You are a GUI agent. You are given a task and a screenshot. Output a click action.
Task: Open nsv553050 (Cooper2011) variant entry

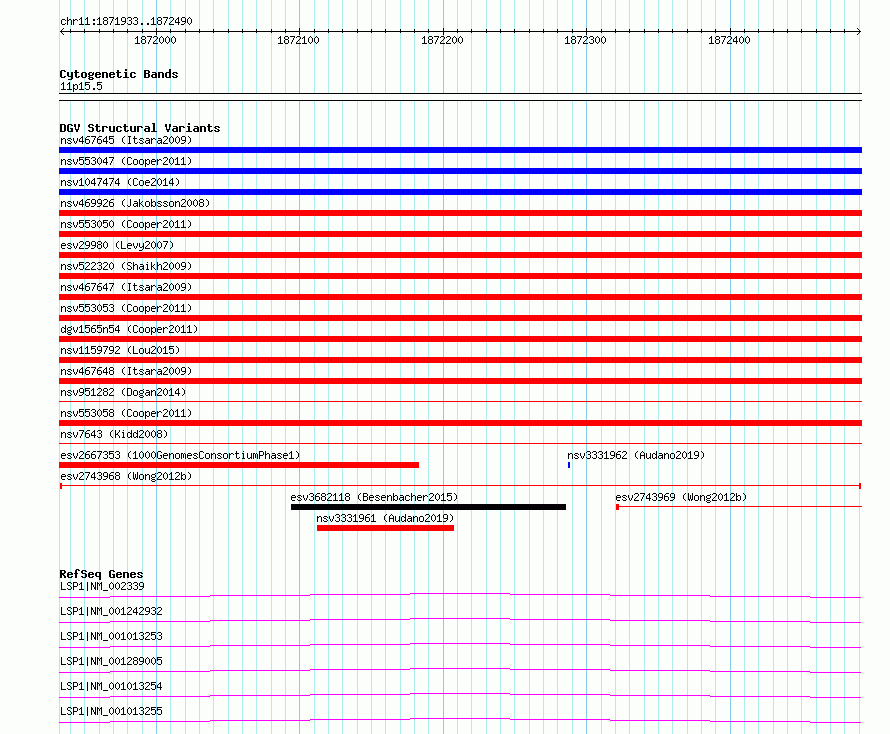126,224
